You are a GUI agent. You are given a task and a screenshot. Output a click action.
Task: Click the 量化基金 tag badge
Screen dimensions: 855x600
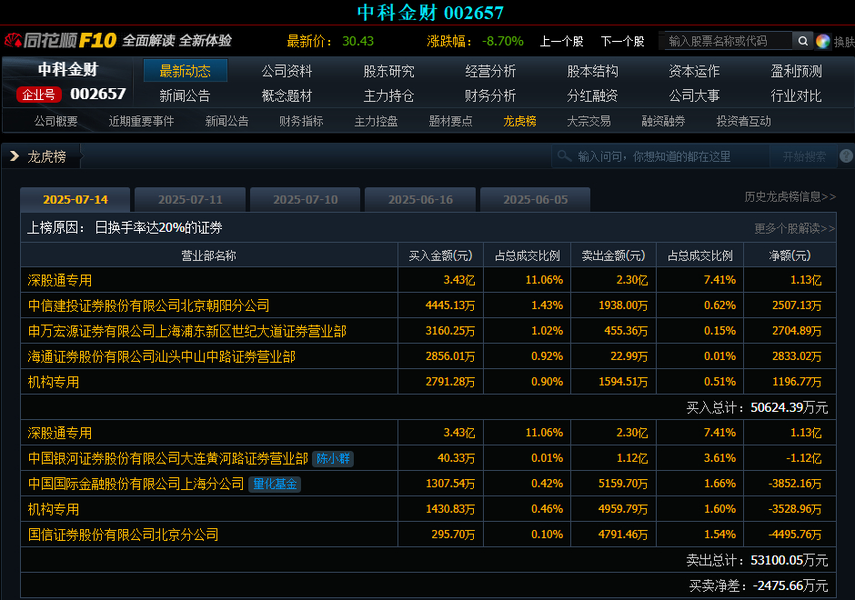click(276, 484)
